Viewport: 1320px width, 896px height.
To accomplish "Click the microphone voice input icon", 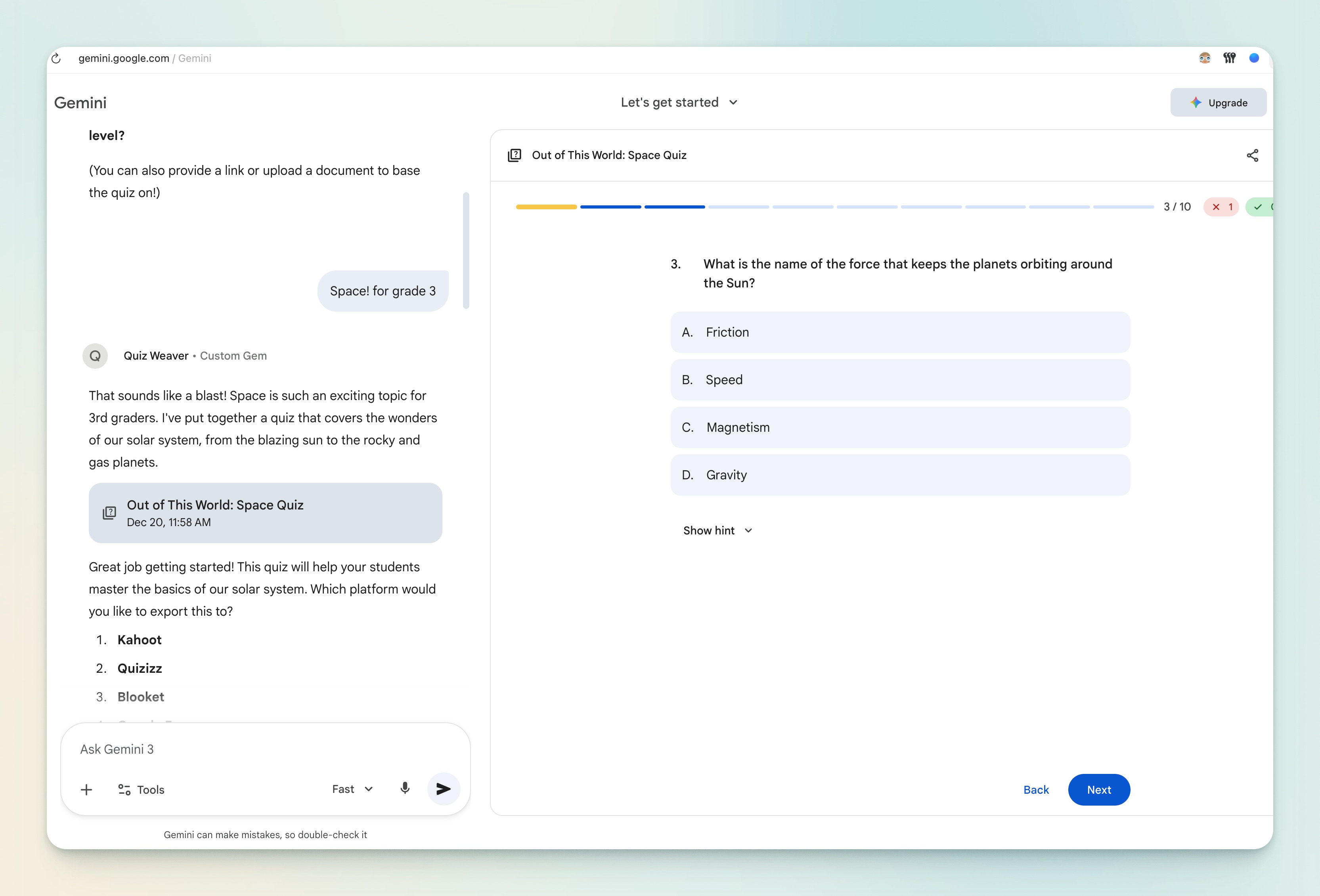I will click(404, 789).
